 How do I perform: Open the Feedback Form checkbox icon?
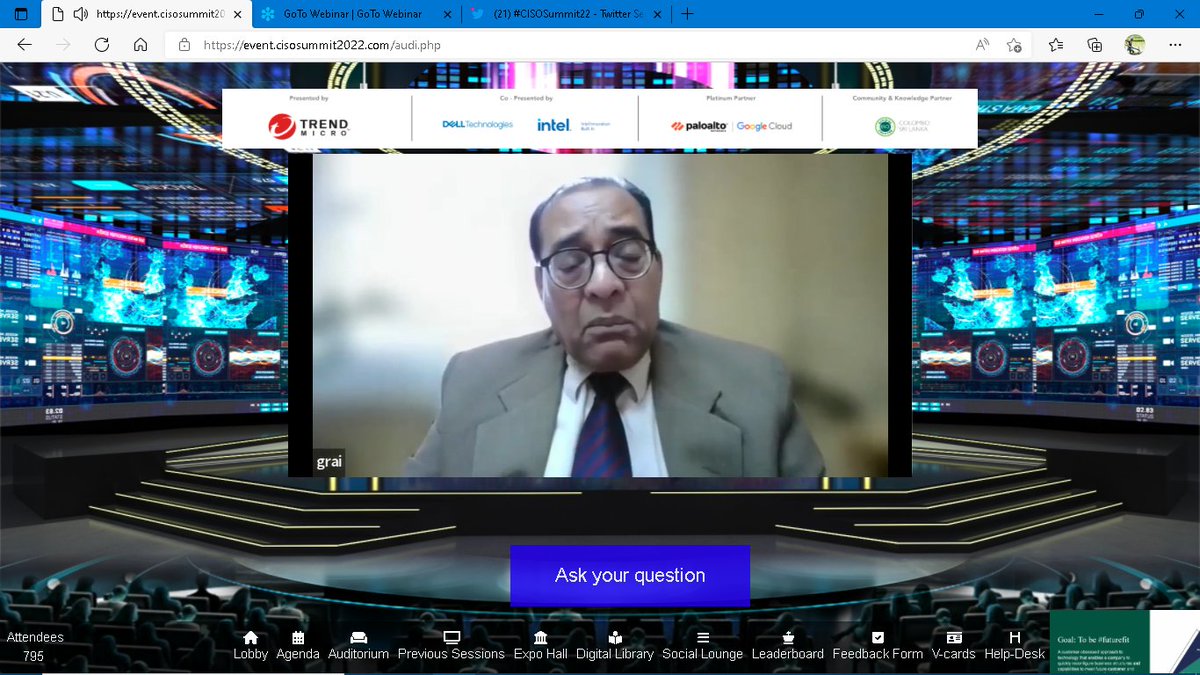[878, 637]
